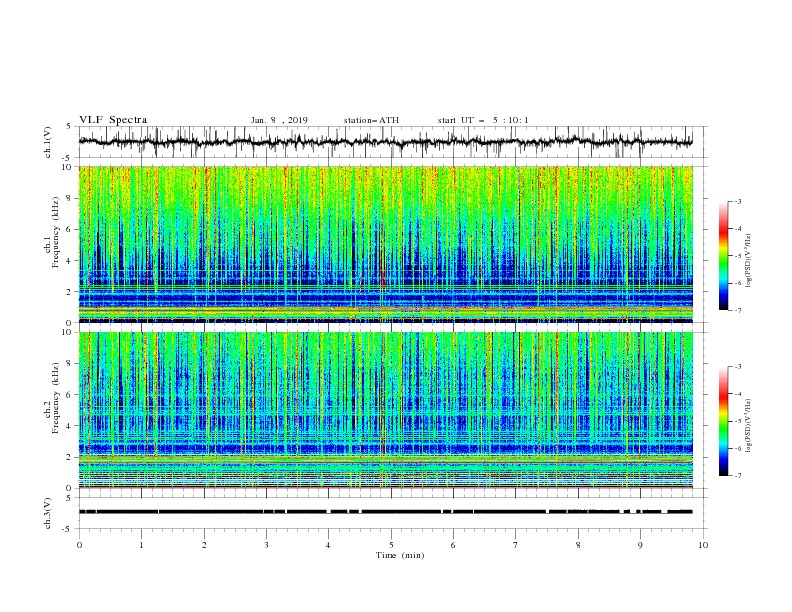
Task: Click the "ch.2 Frequency (kHz)" axis label
Action: point(52,398)
